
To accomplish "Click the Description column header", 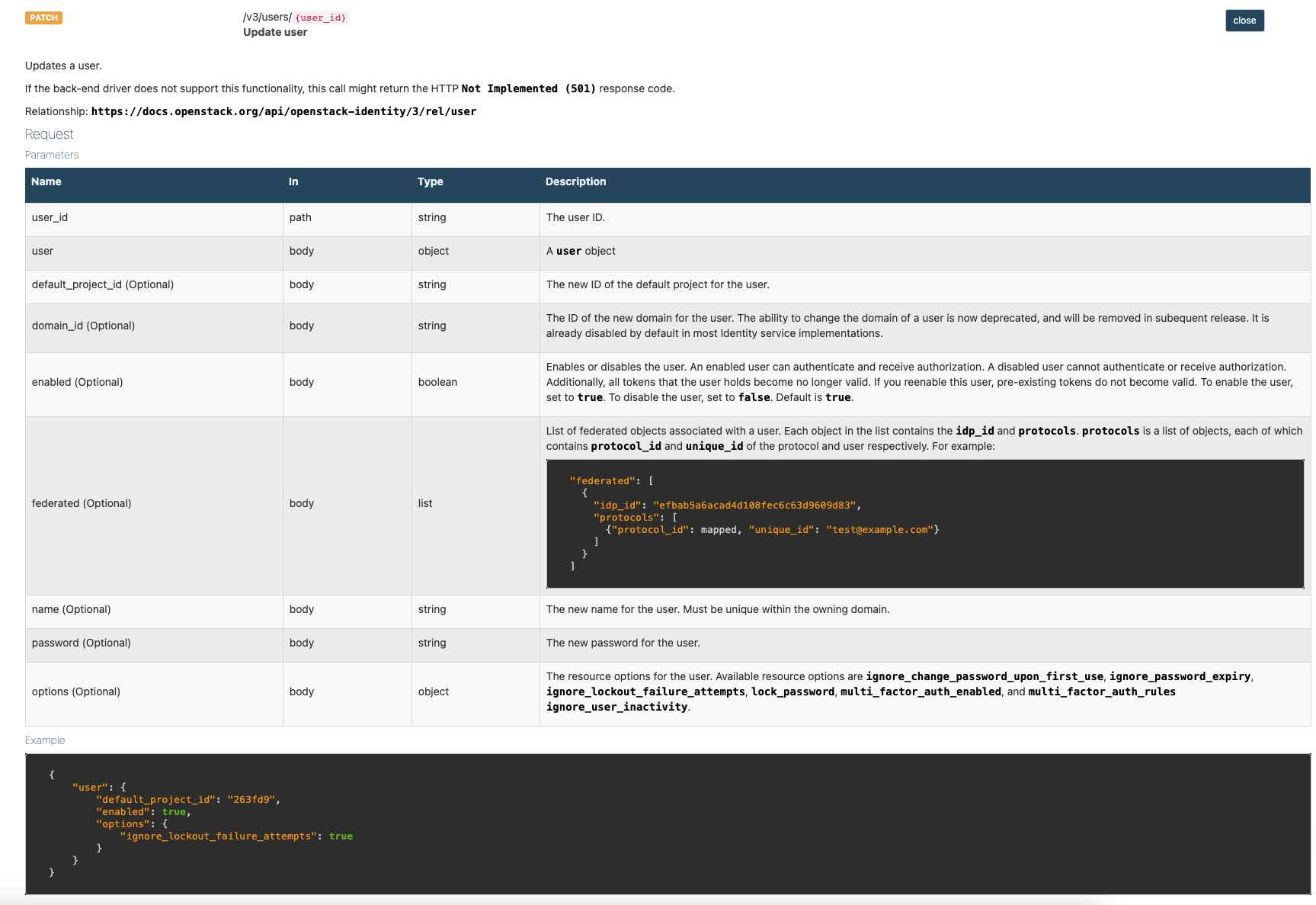I will point(575,181).
